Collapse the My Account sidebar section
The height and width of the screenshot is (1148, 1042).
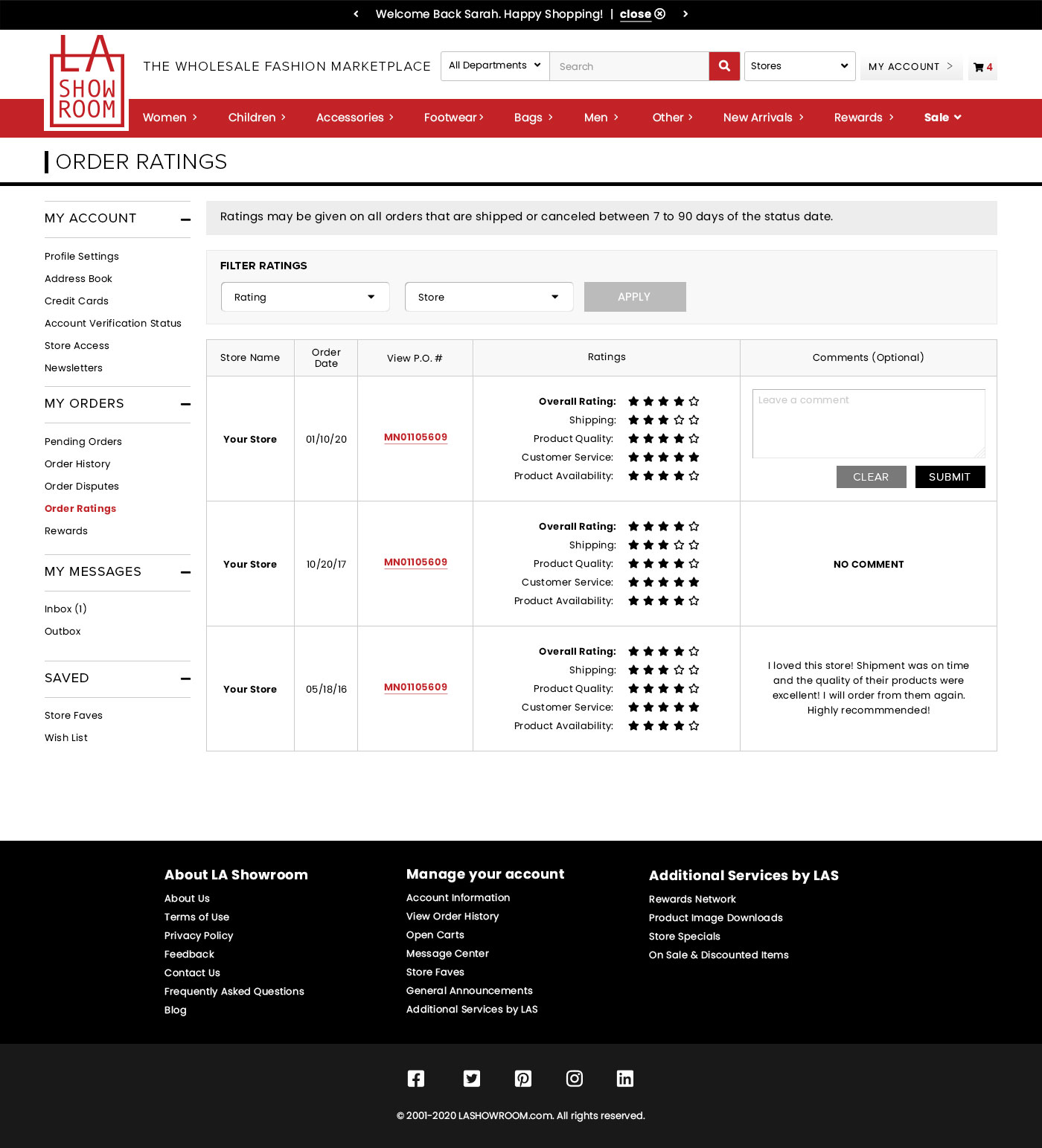(185, 219)
